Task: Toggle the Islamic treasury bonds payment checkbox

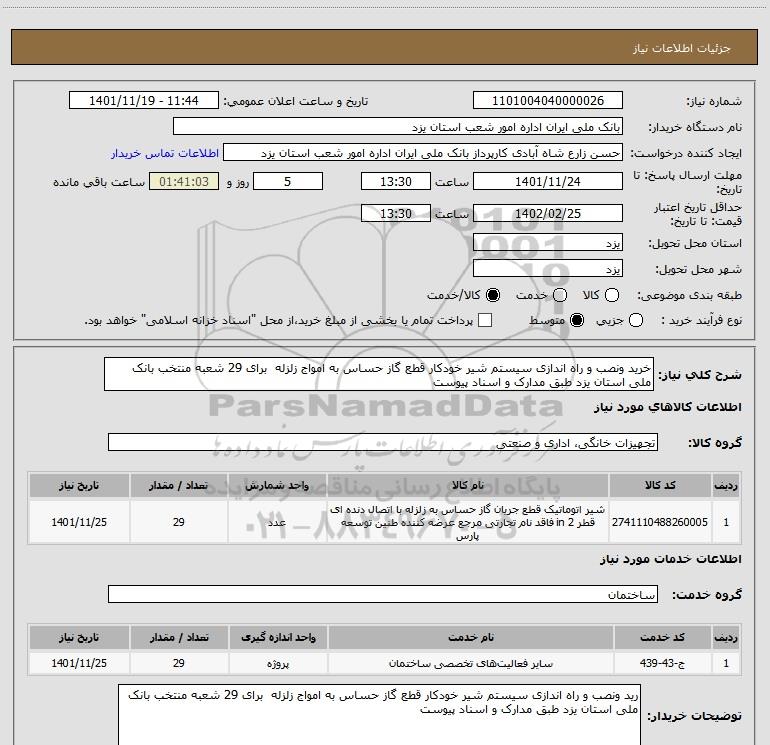Action: pos(485,320)
